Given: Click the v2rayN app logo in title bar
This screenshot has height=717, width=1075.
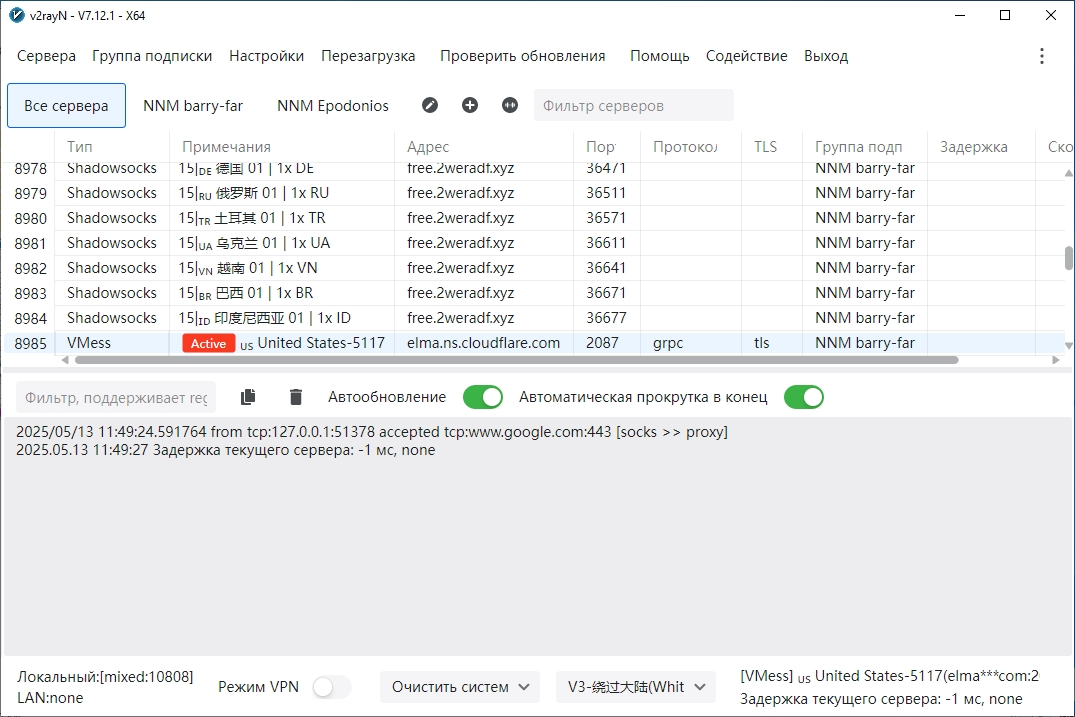Looking at the screenshot, I should pos(17,15).
